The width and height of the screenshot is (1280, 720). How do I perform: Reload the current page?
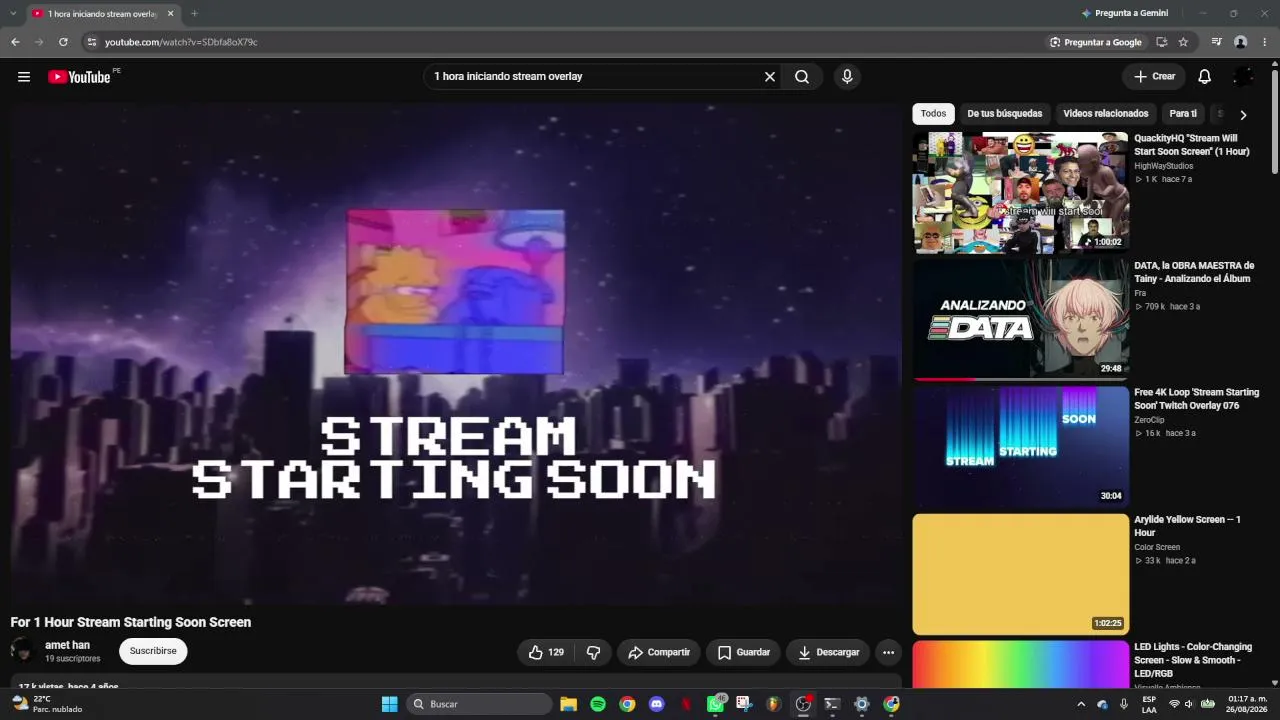63,42
